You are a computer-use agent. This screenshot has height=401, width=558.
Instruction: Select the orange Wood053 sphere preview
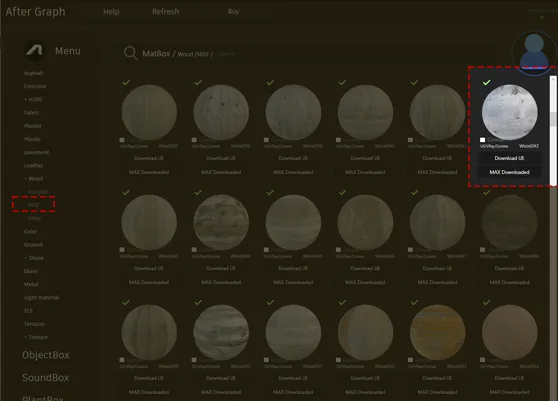point(437,332)
